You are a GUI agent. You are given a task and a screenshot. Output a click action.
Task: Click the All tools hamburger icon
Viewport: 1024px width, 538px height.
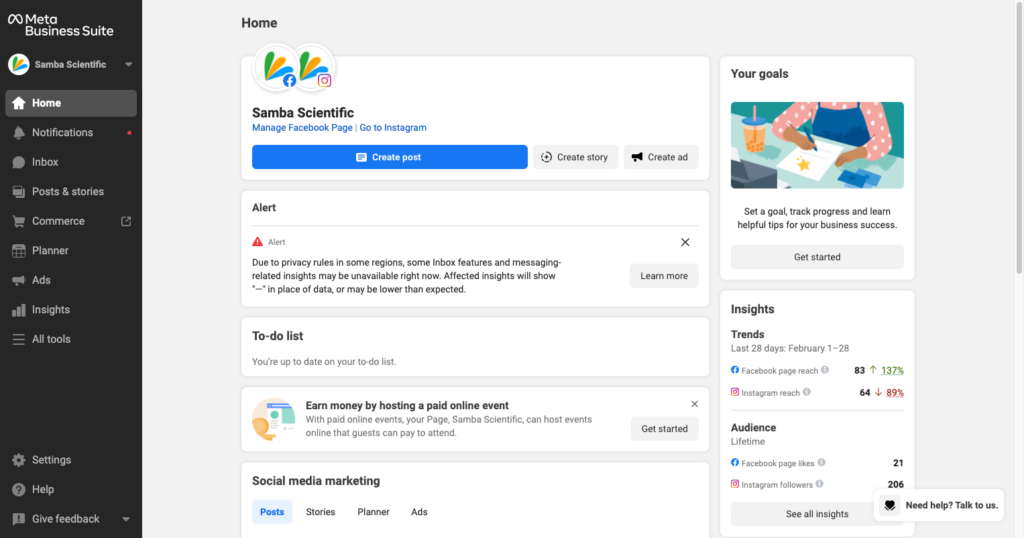tap(18, 339)
